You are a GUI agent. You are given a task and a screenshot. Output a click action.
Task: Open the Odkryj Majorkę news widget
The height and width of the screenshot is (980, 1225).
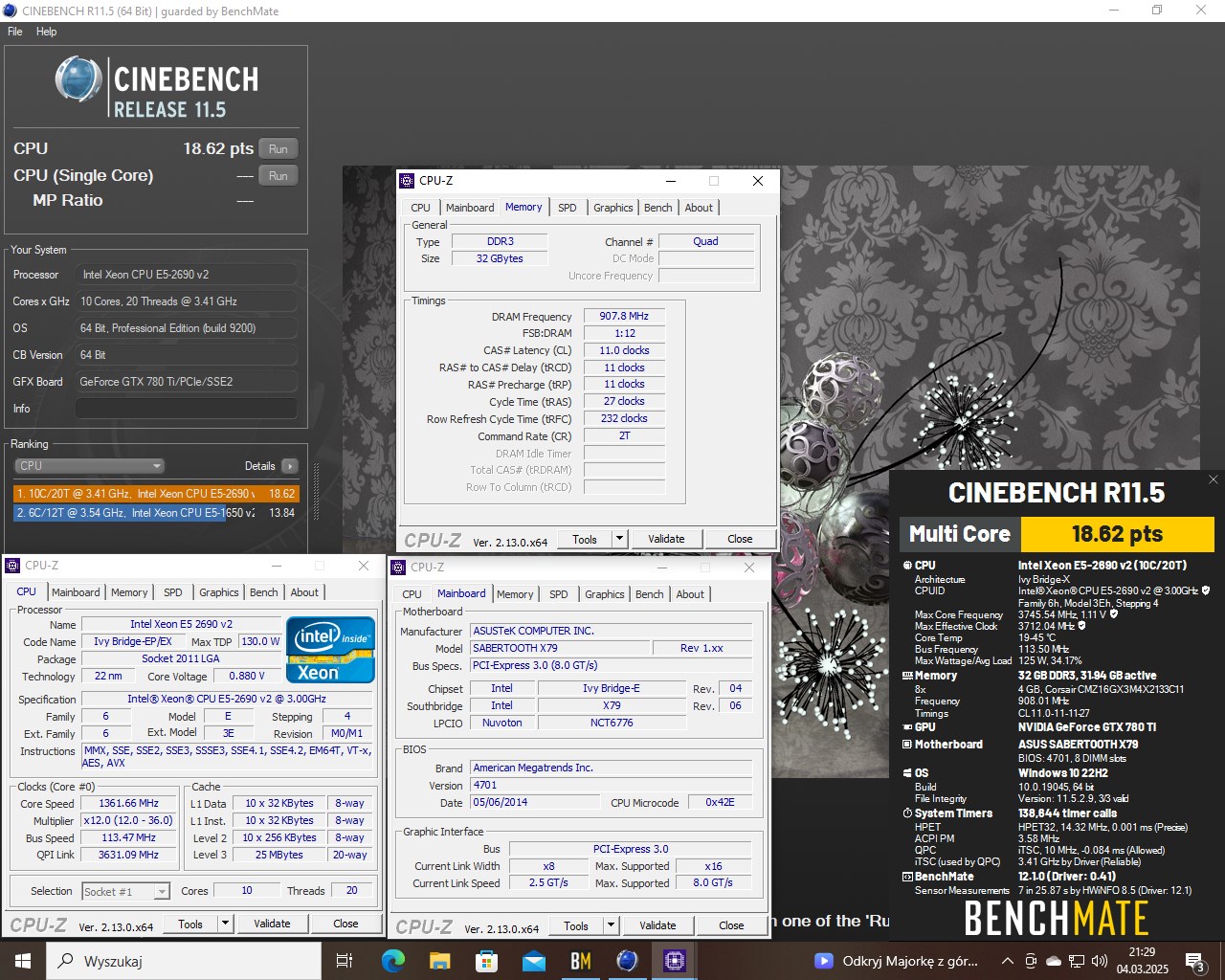coord(896,961)
